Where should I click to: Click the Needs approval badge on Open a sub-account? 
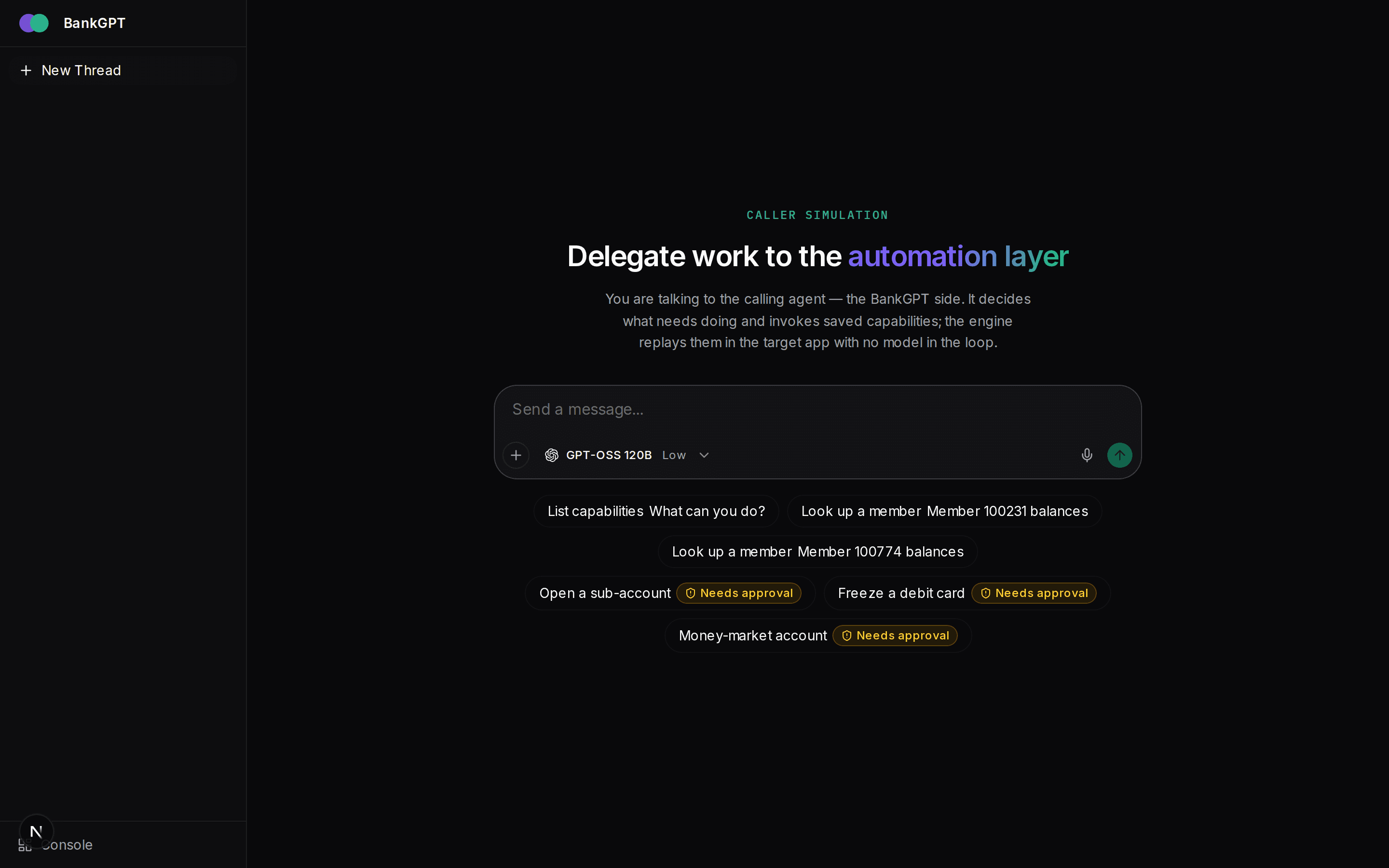(x=739, y=593)
